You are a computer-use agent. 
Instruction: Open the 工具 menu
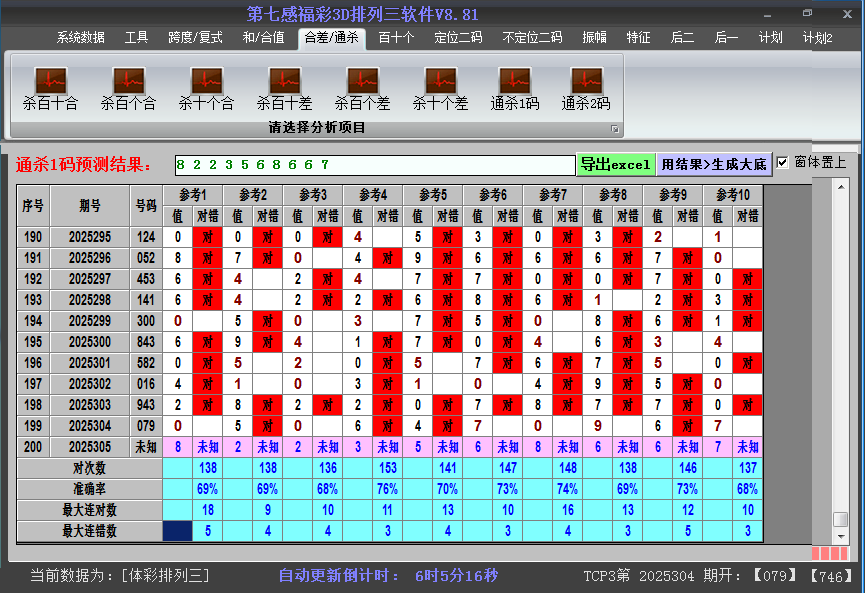(x=136, y=38)
